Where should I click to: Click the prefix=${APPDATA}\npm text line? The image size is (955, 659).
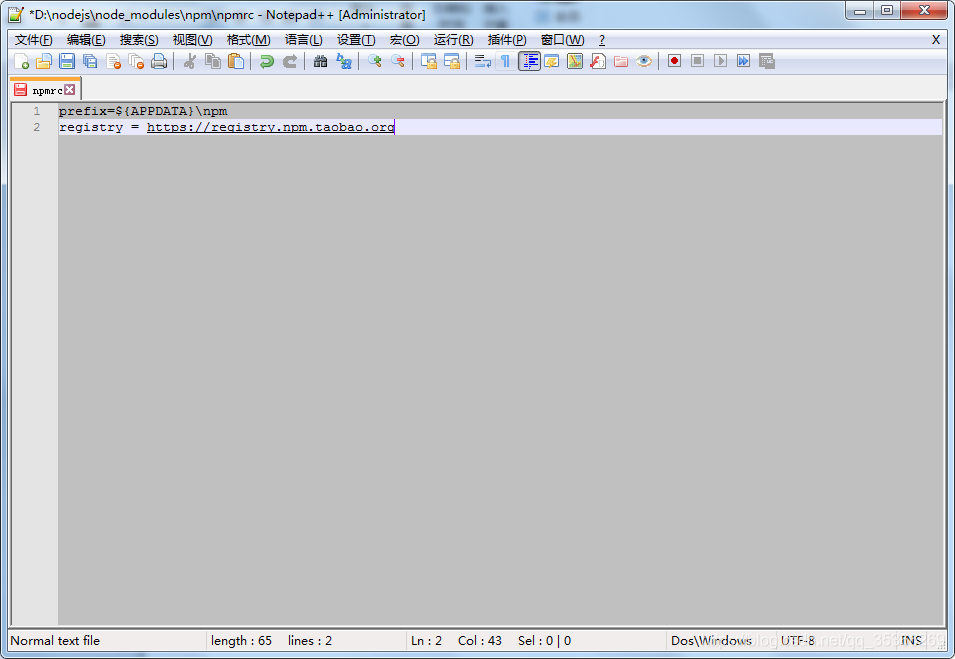(x=143, y=111)
